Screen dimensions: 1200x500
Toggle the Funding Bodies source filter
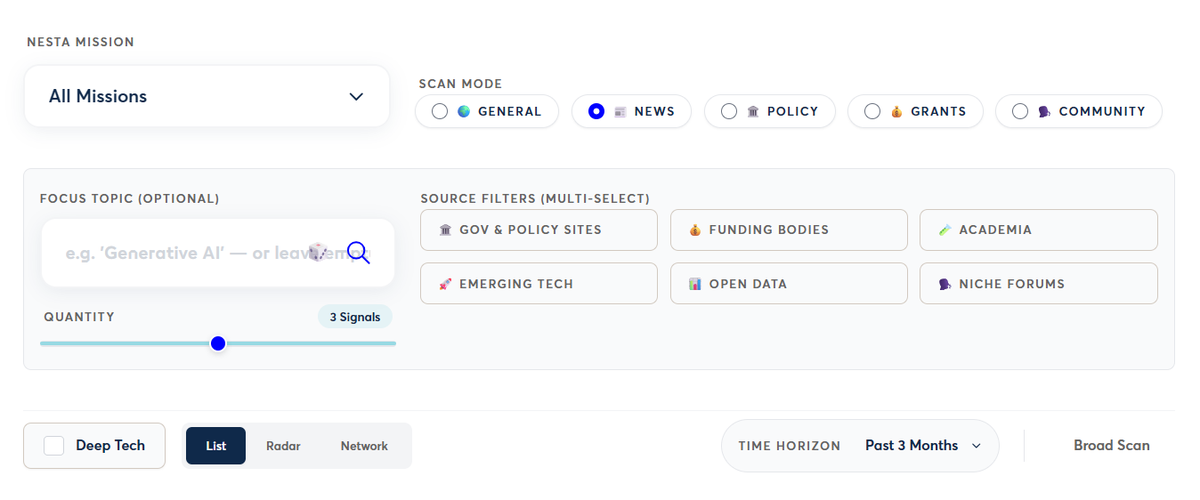[789, 230]
